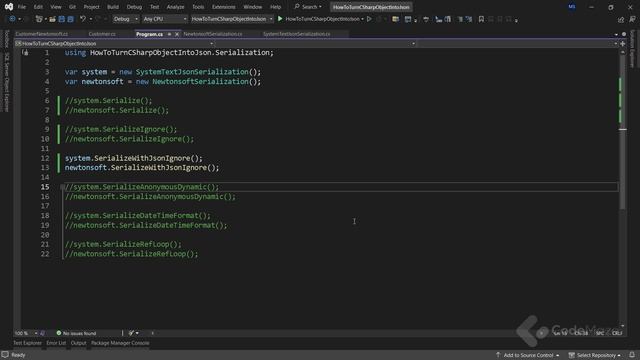
Task: Open the Window menu
Action: (253, 7)
